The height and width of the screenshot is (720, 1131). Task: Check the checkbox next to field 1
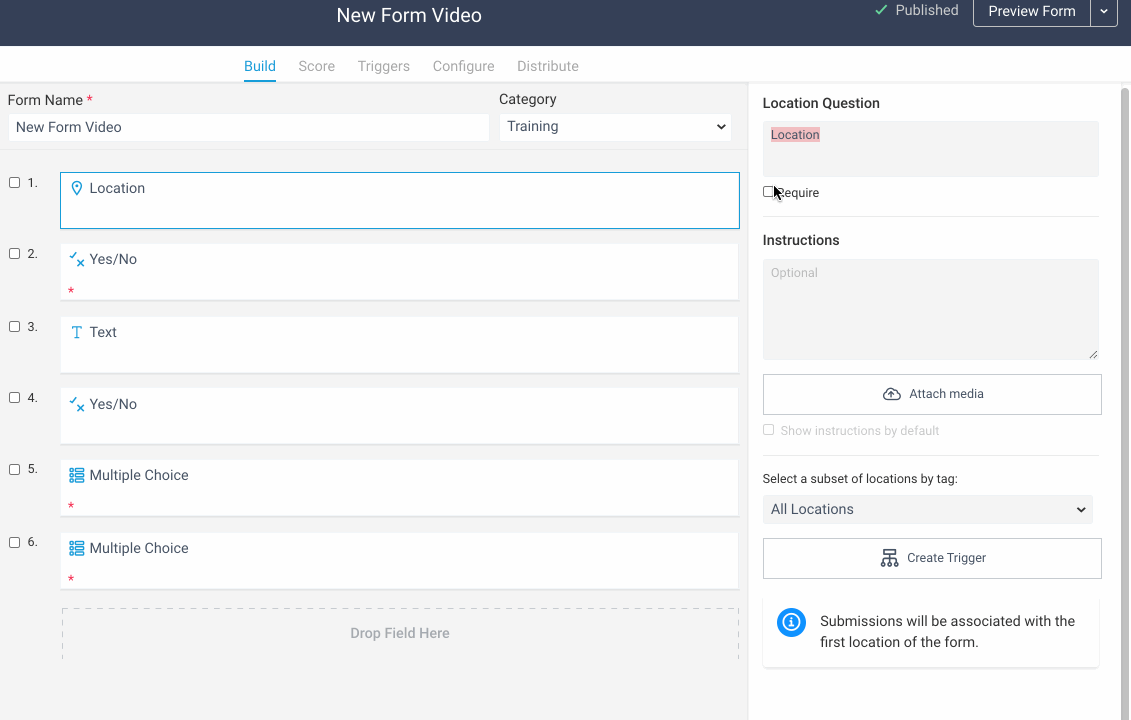click(14, 182)
